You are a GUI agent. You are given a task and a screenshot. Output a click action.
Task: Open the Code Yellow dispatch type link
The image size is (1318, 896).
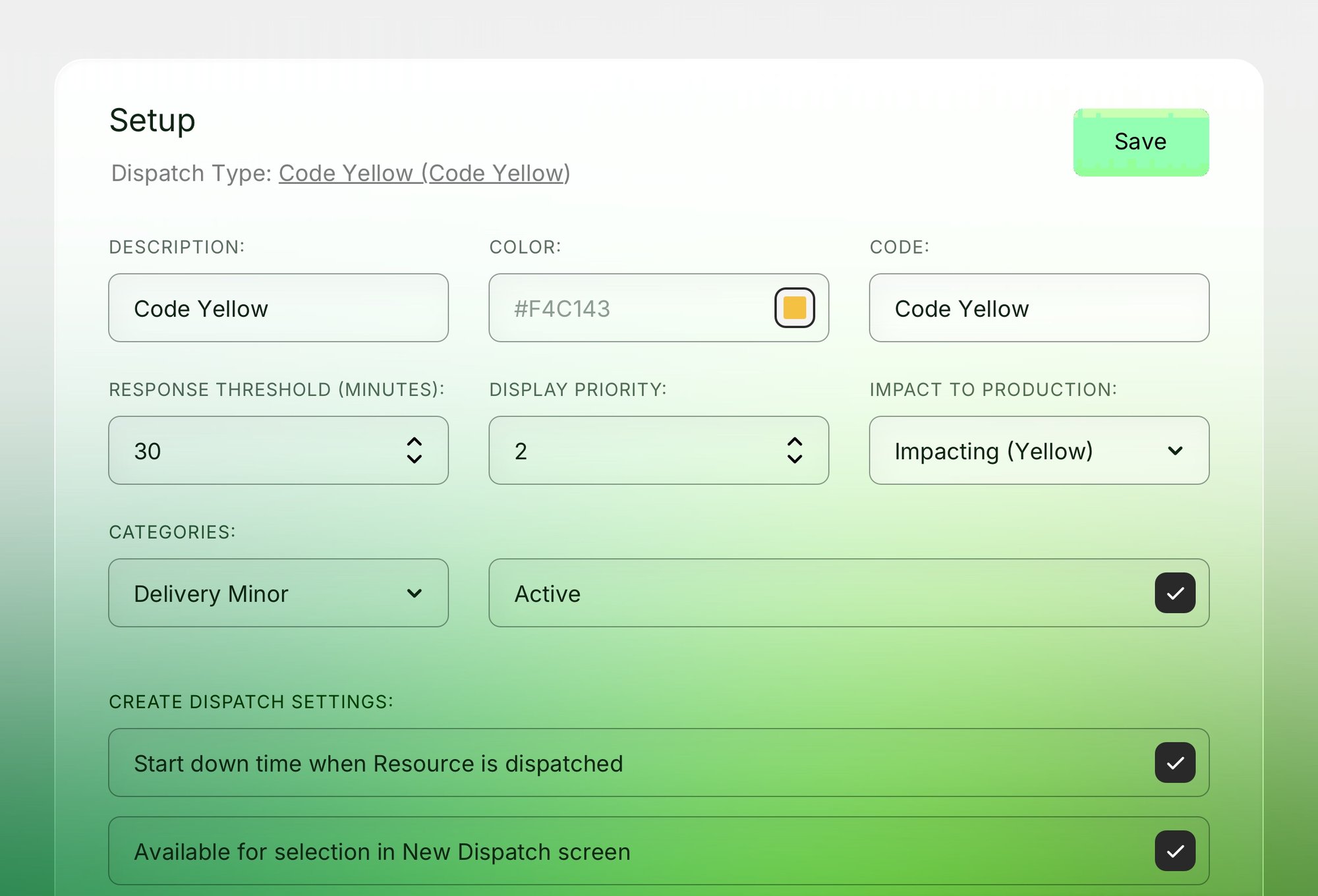pyautogui.click(x=424, y=173)
